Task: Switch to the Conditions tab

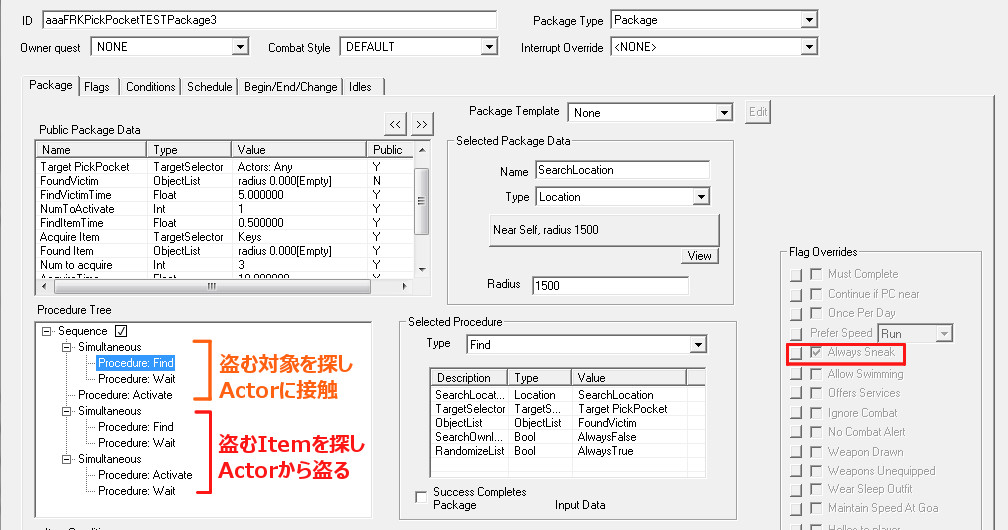Action: [x=150, y=87]
